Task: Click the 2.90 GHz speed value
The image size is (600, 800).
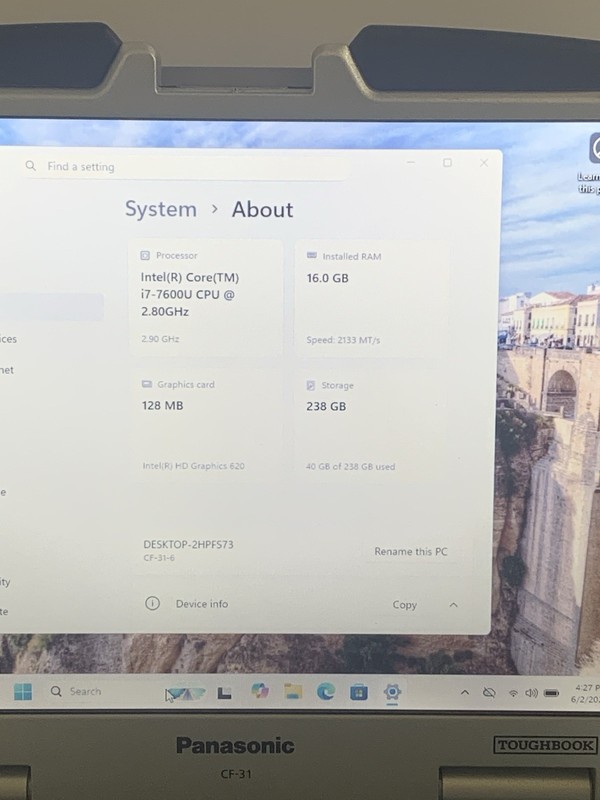Action: [160, 339]
